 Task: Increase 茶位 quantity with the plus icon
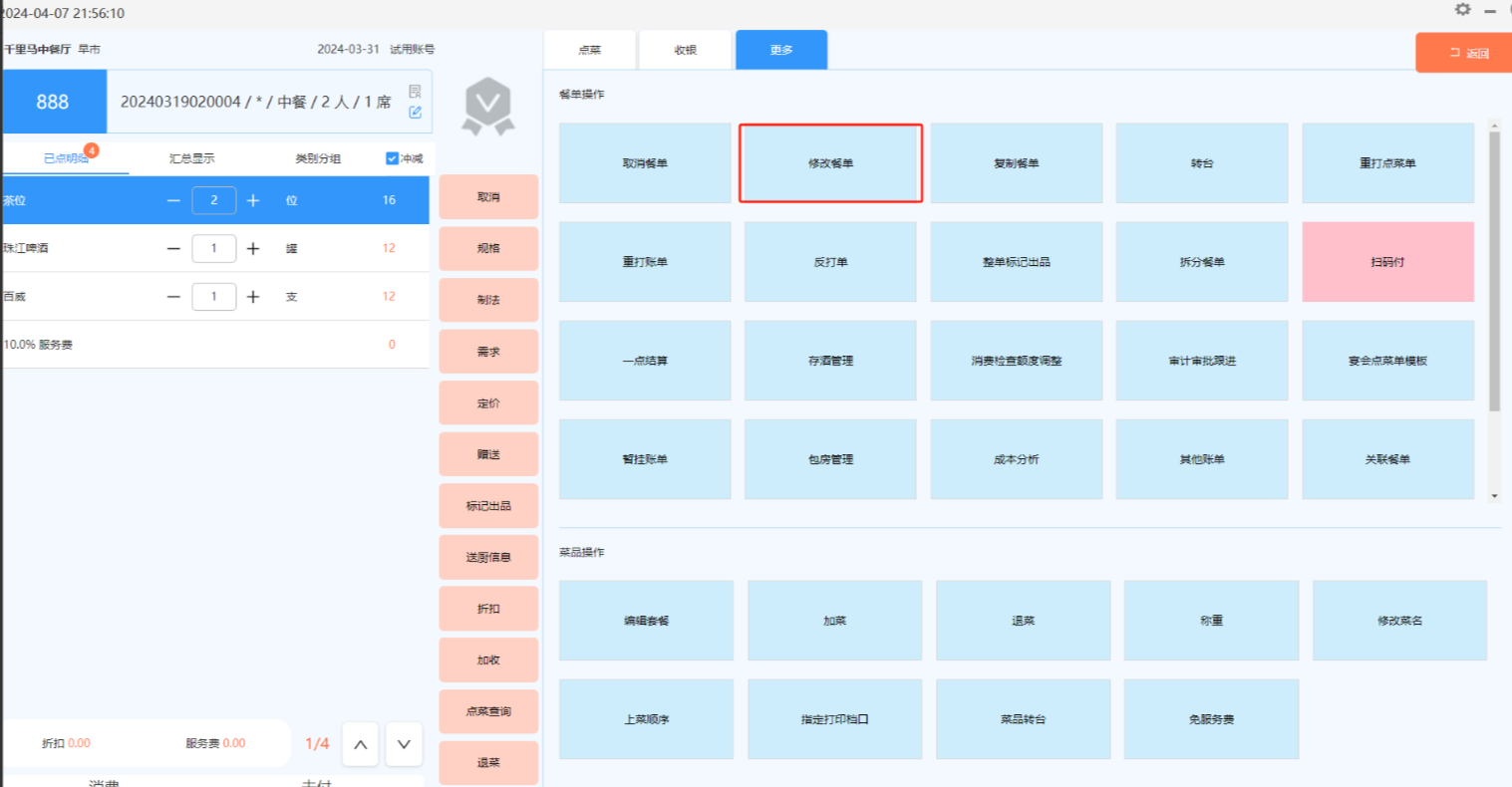253,200
